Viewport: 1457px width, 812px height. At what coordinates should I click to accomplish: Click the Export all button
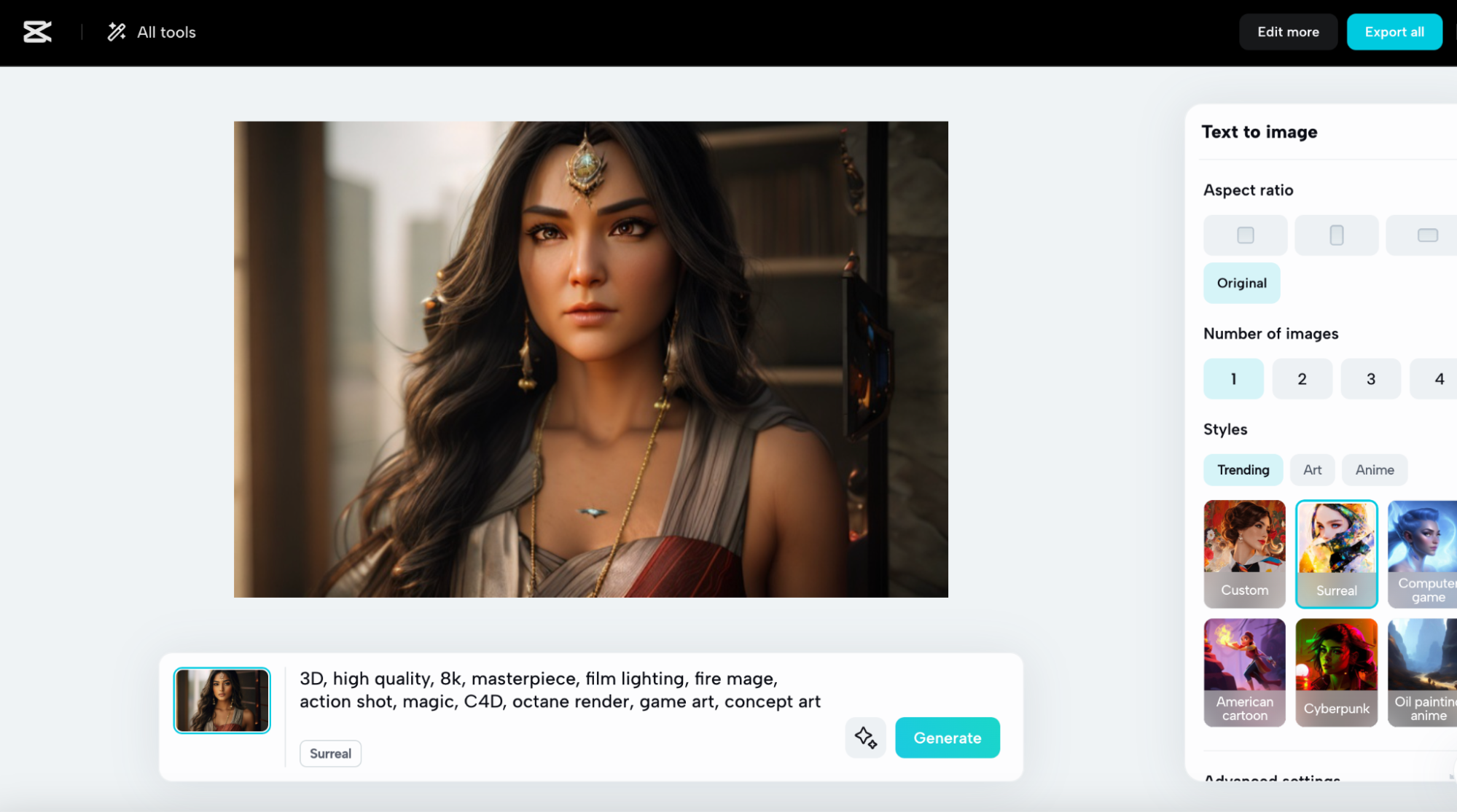click(1394, 32)
